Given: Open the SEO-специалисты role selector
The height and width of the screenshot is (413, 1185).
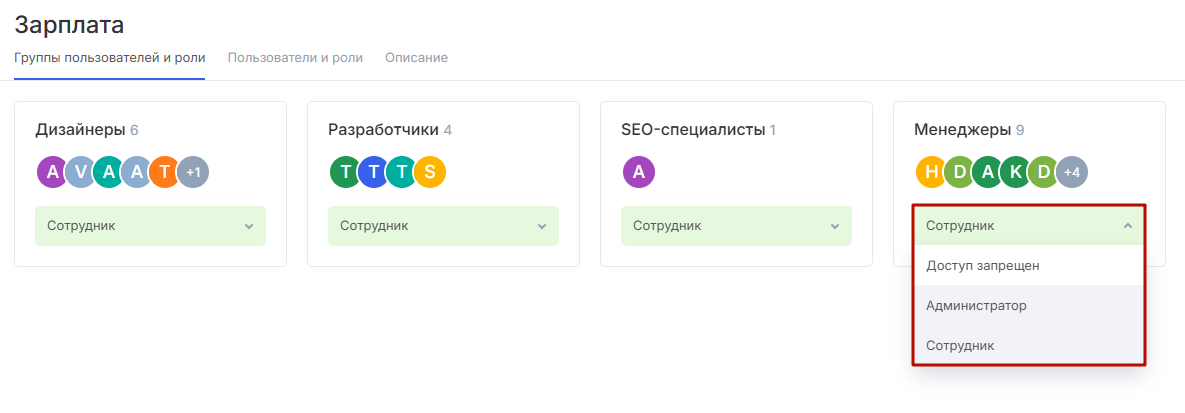Looking at the screenshot, I should click(736, 226).
